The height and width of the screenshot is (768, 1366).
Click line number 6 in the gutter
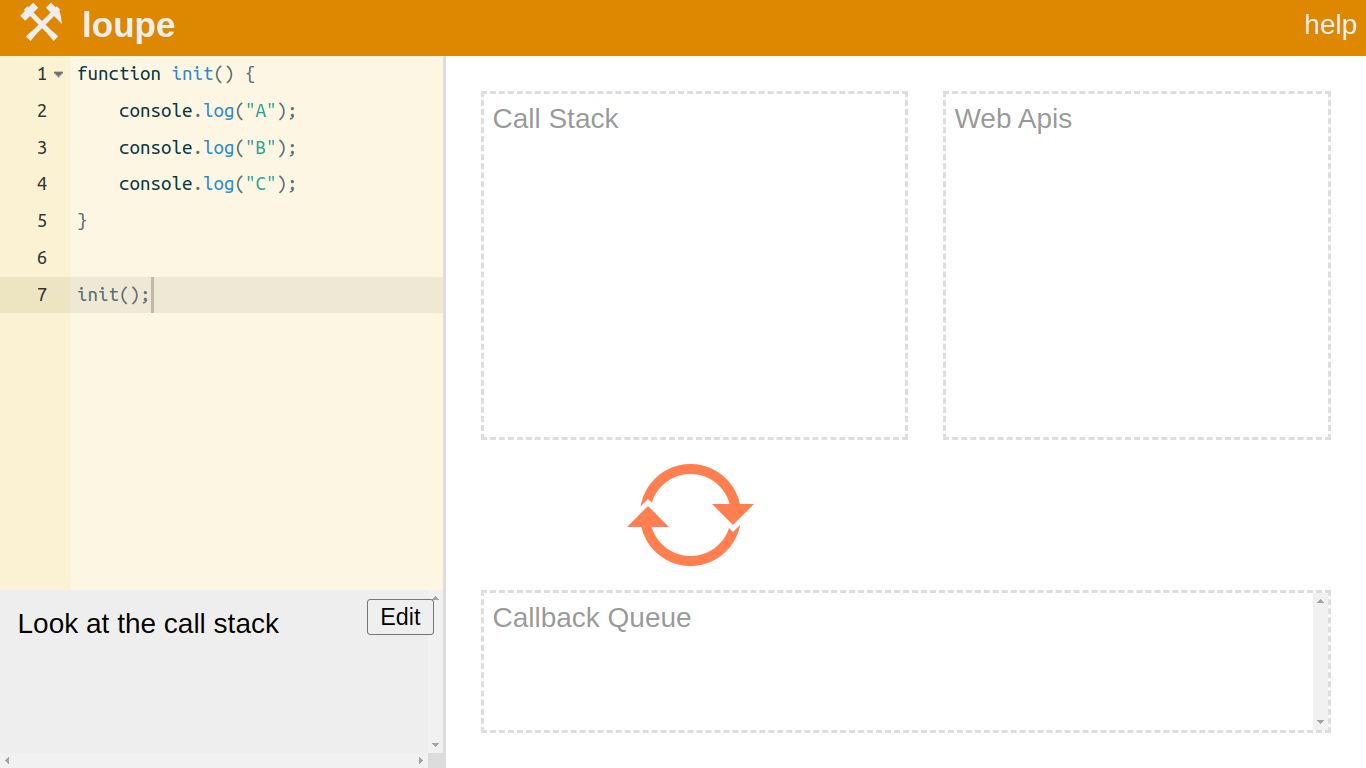41,258
